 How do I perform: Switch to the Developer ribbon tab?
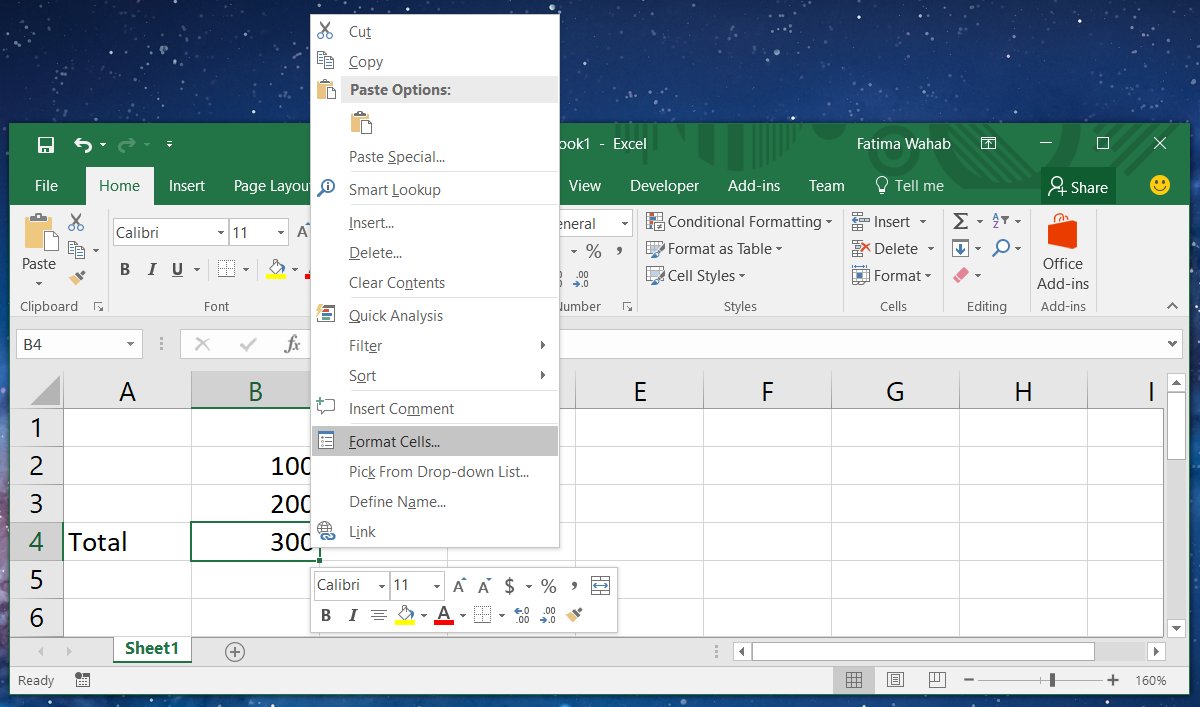[664, 185]
